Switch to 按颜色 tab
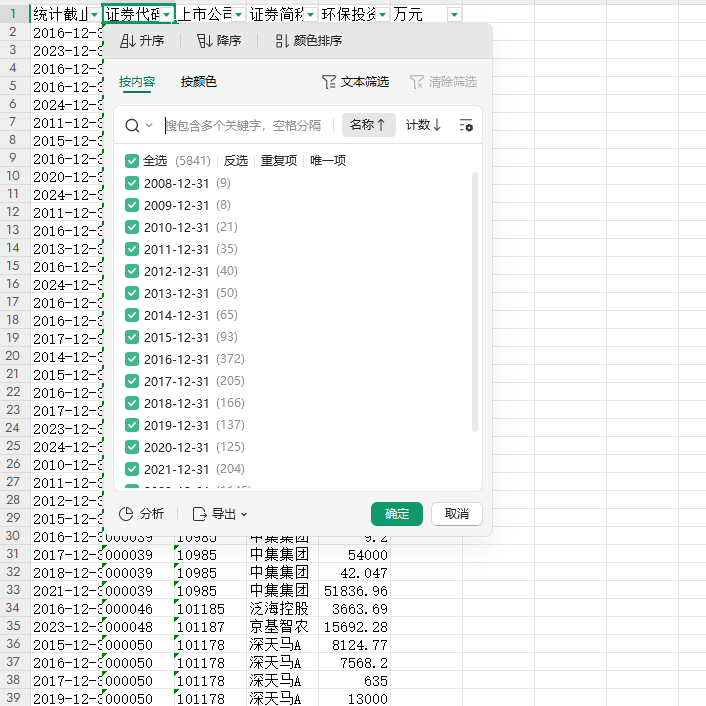The image size is (706, 706). pyautogui.click(x=198, y=82)
